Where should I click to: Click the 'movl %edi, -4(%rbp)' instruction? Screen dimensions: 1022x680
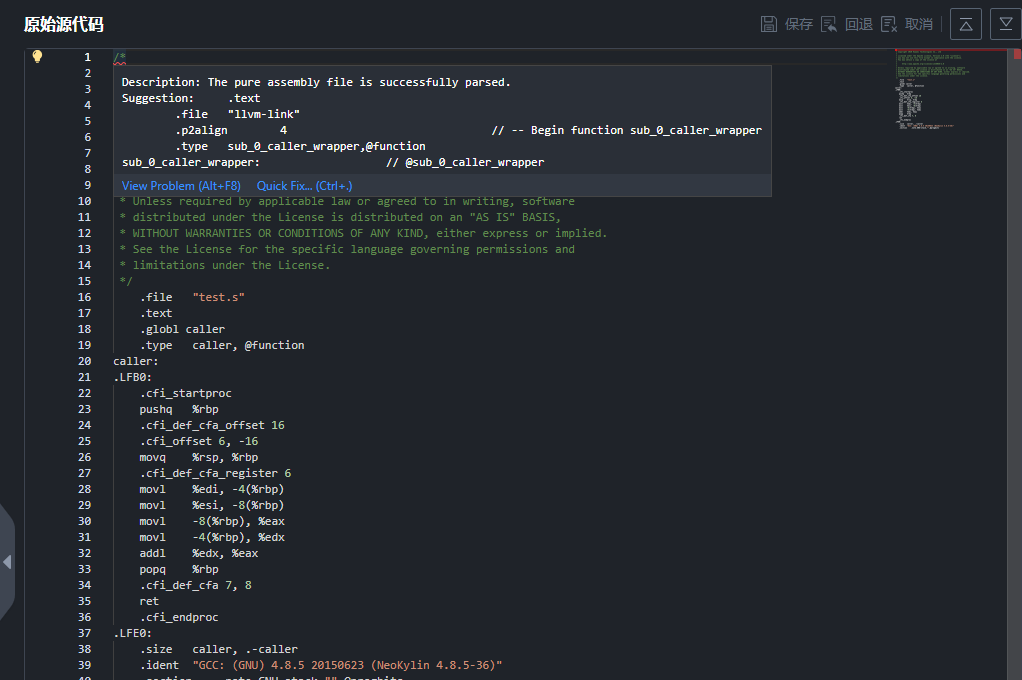212,490
